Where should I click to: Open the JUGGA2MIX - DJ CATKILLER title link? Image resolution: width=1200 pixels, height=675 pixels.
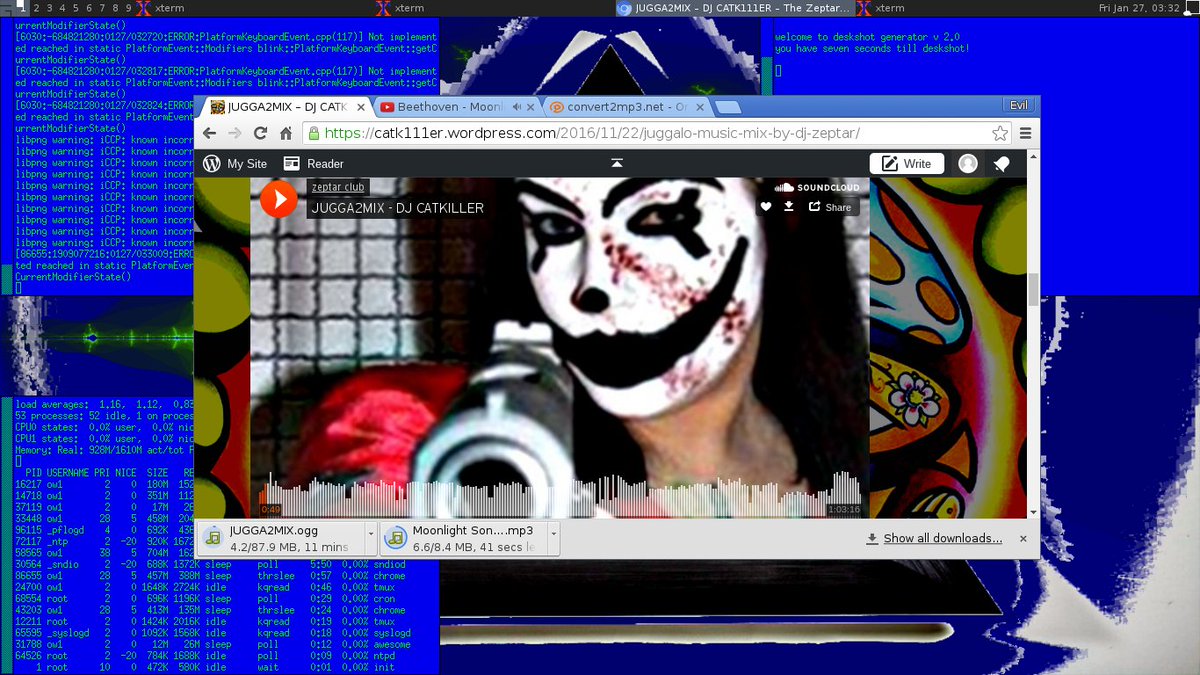(x=397, y=208)
